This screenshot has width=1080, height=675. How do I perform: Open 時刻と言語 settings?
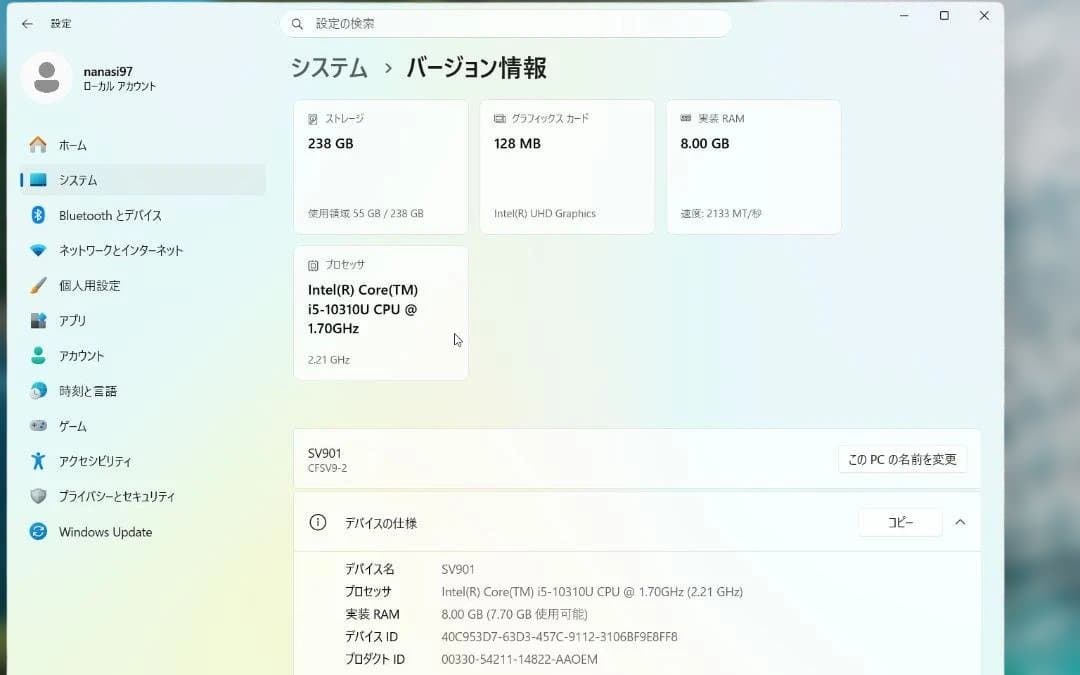pyautogui.click(x=143, y=391)
